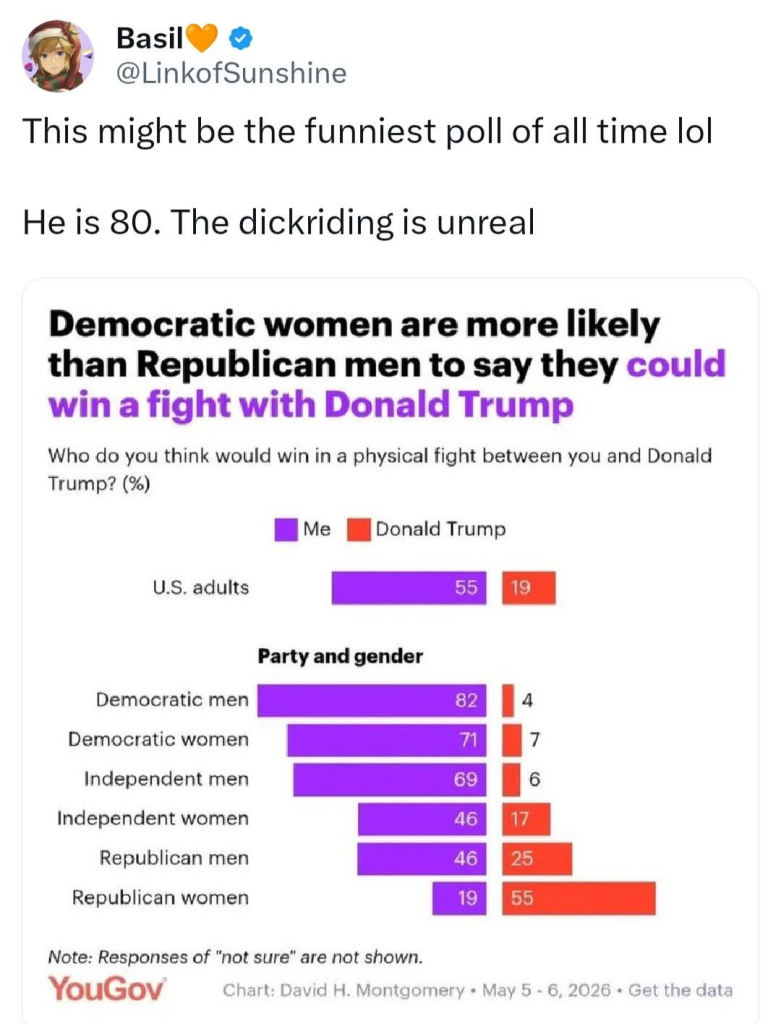Click the purple U.S. adults 55 bar
The width and height of the screenshot is (781, 1024).
(x=409, y=588)
